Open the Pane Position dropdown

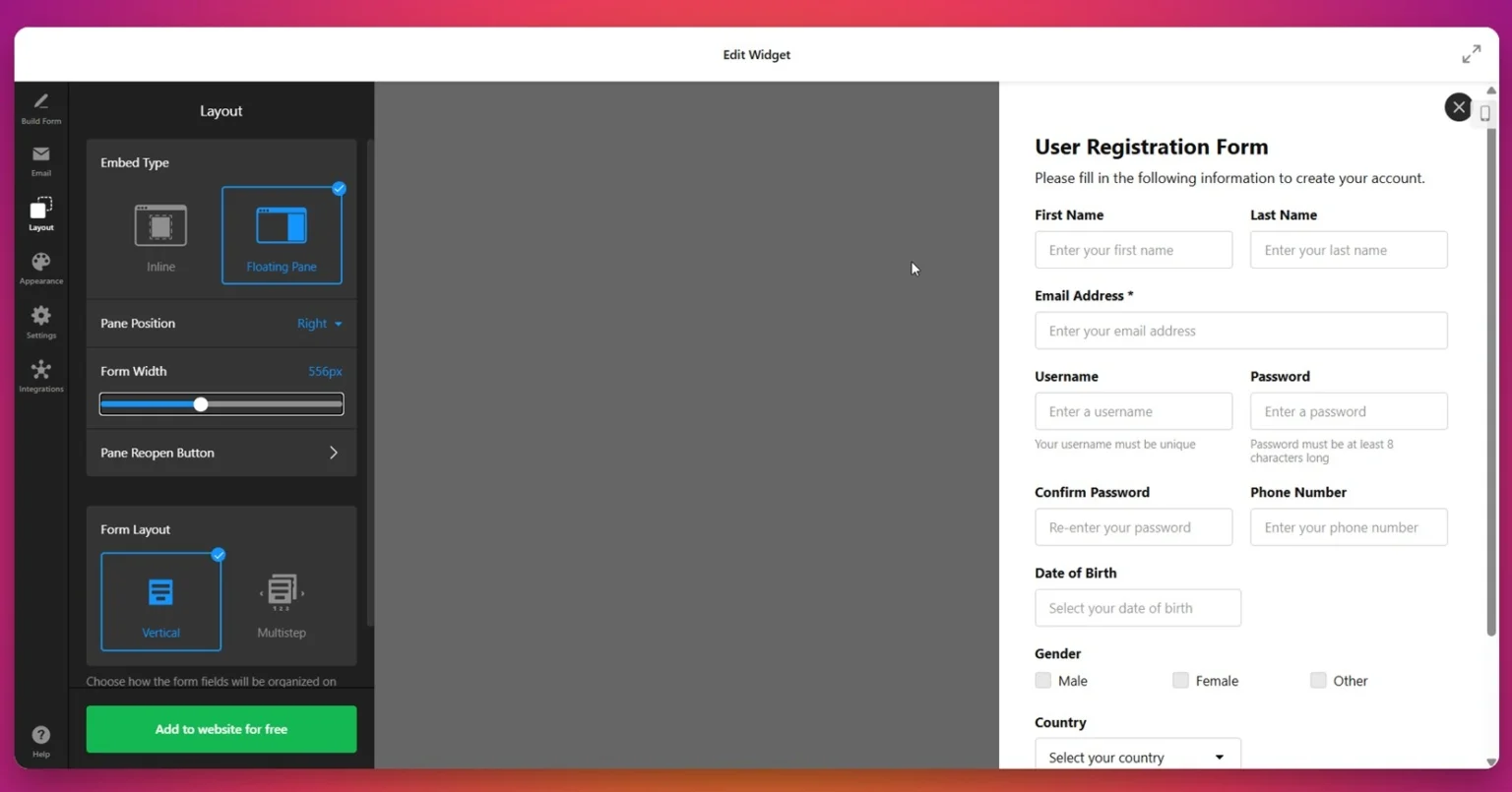click(x=319, y=323)
